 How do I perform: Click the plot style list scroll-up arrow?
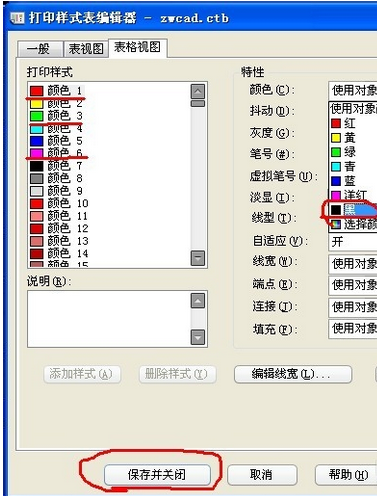pyautogui.click(x=198, y=91)
